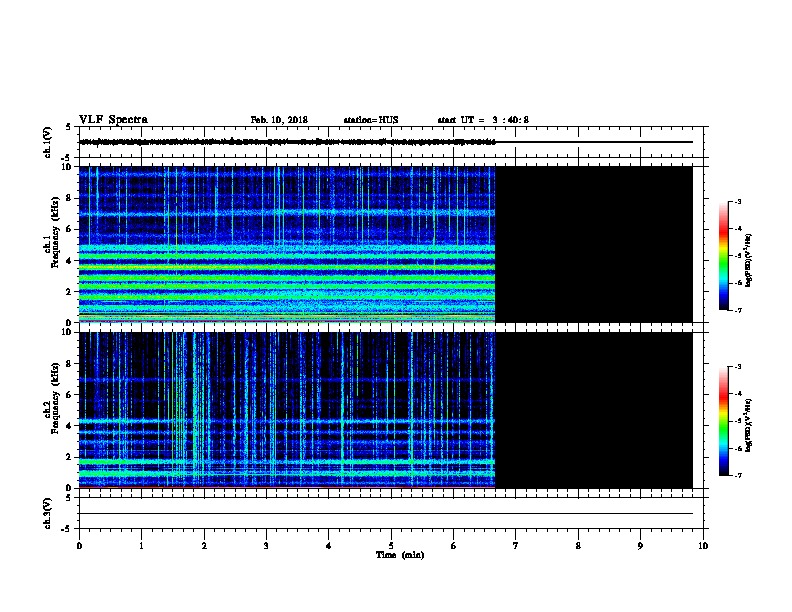The width and height of the screenshot is (792, 612).
Task: Click the log(PSD) label beside ch.2 color bar
Action: coord(749,425)
